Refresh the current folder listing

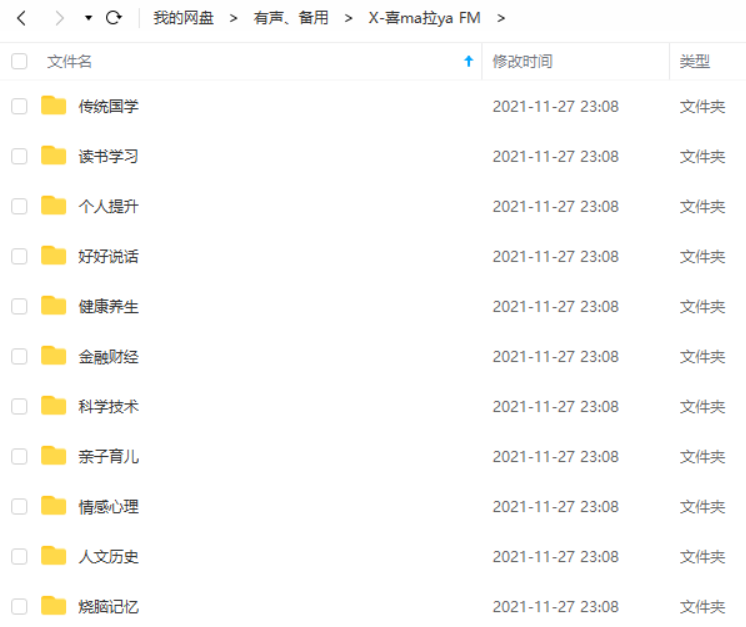[114, 18]
